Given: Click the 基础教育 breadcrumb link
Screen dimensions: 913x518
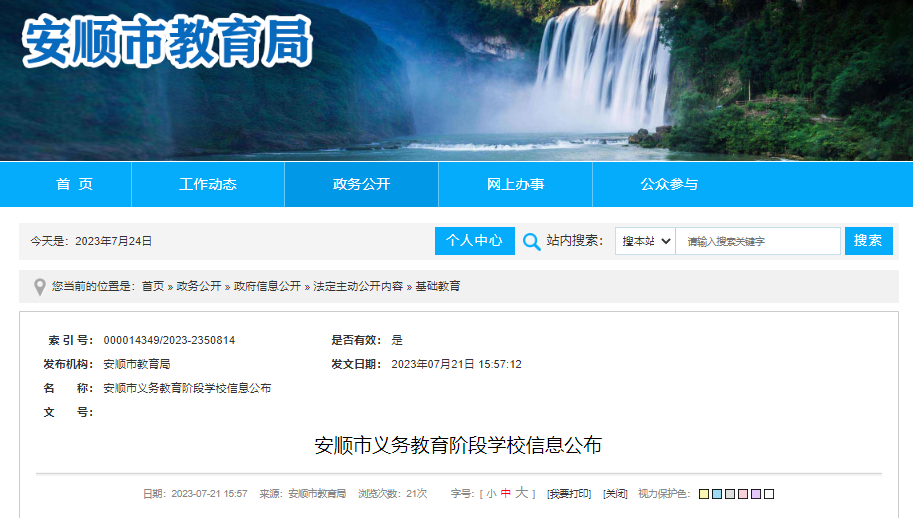Looking at the screenshot, I should (x=438, y=286).
